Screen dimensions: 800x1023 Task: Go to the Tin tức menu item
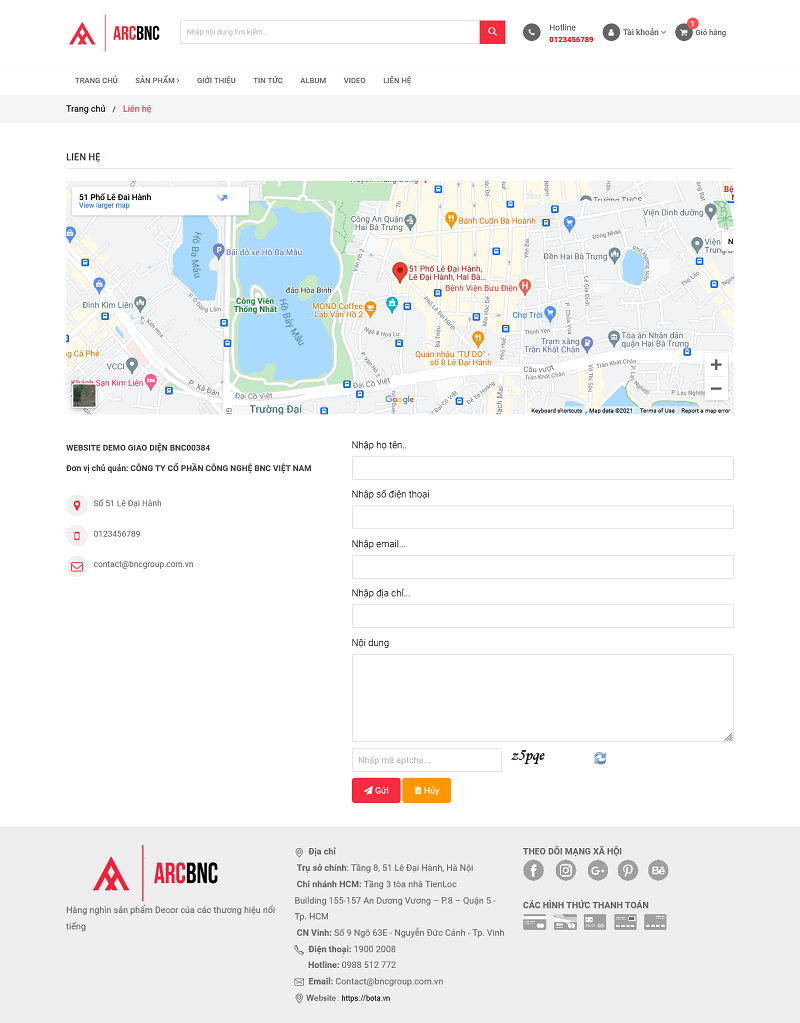click(x=268, y=80)
